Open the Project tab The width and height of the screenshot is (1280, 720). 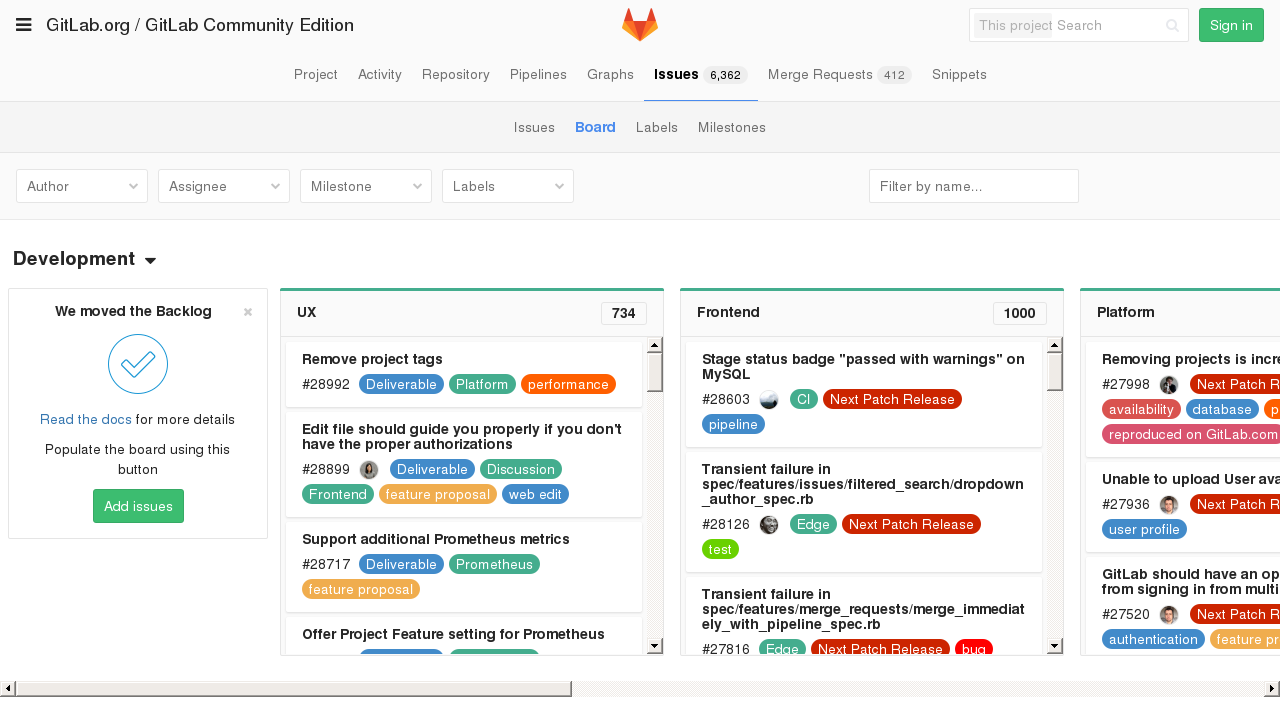coord(316,75)
